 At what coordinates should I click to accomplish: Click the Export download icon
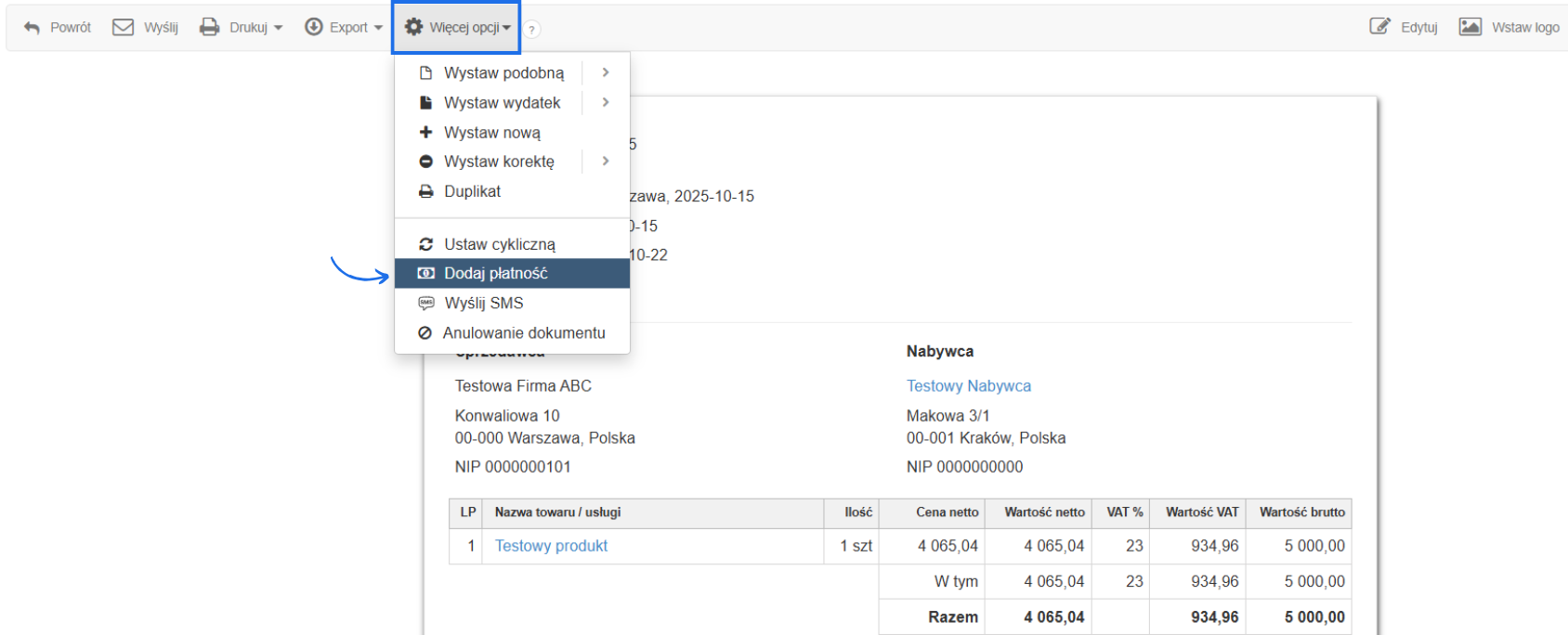click(314, 27)
